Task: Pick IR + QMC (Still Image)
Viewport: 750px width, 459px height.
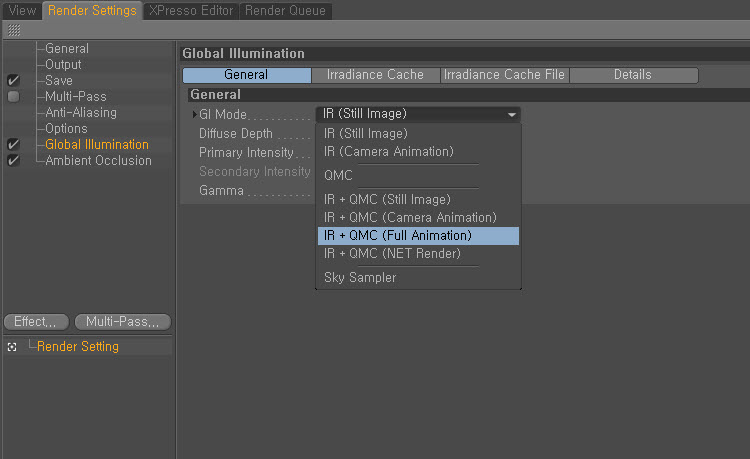Action: 418,199
